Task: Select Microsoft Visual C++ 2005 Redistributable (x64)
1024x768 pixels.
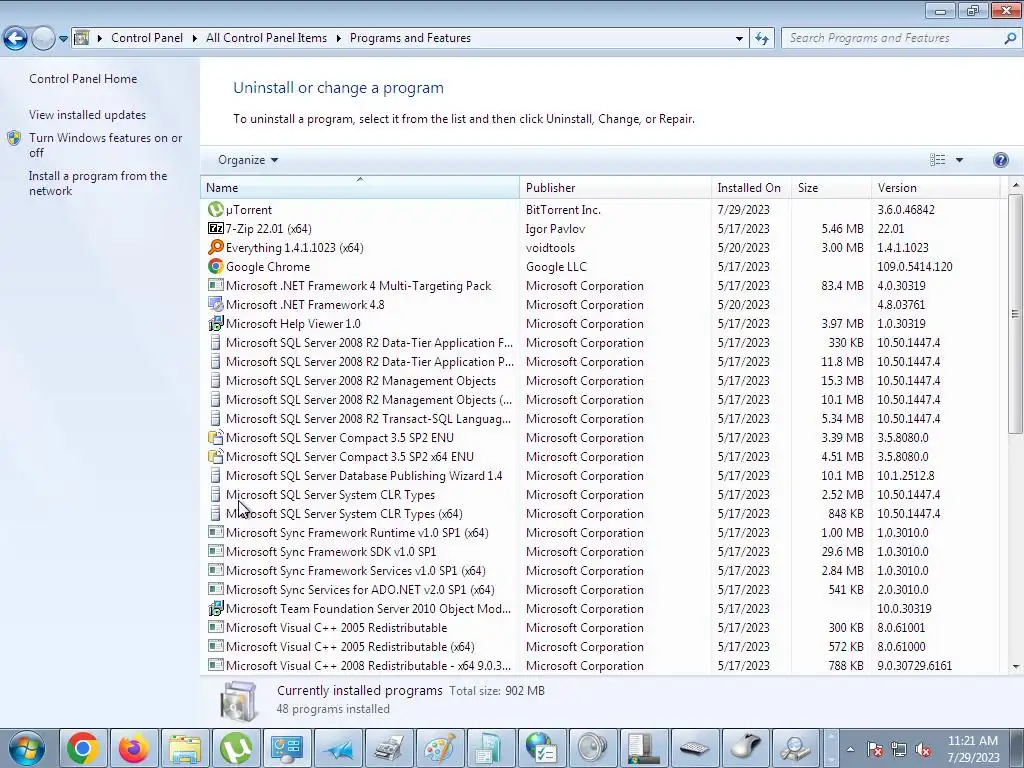Action: [600, 647]
